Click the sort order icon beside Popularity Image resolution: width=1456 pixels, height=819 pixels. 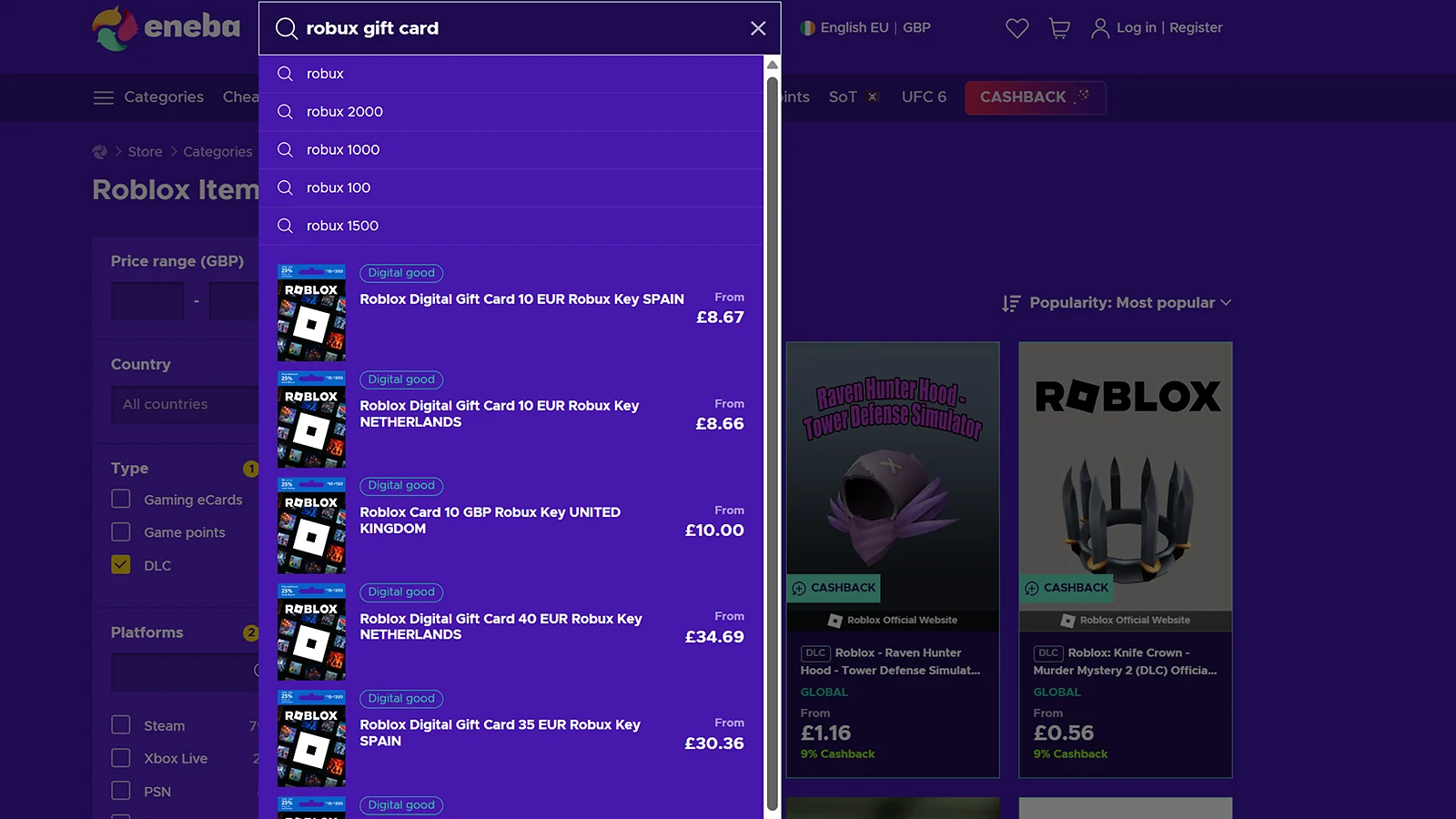pyautogui.click(x=1011, y=303)
